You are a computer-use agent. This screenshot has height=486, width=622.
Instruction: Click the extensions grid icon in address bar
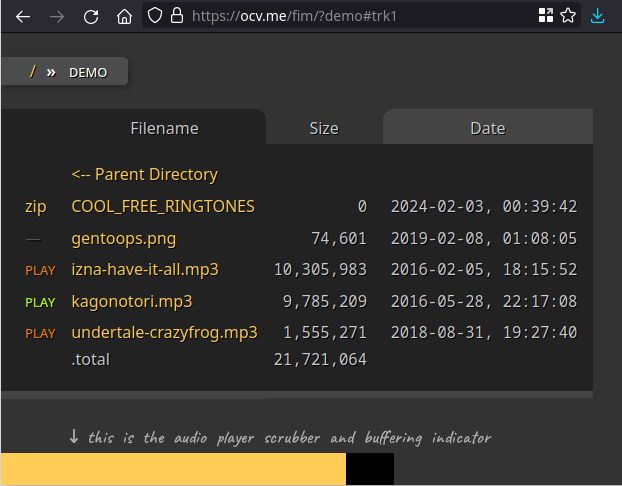546,16
